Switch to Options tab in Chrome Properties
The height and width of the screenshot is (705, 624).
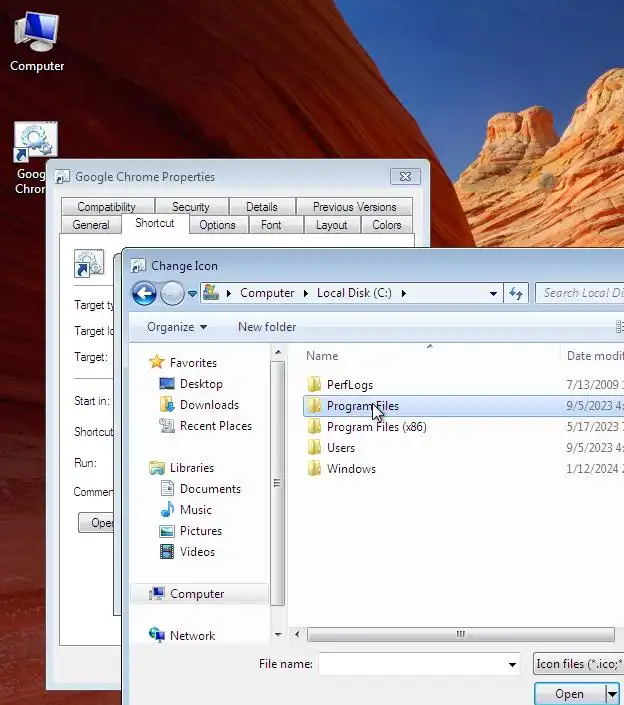click(x=218, y=224)
